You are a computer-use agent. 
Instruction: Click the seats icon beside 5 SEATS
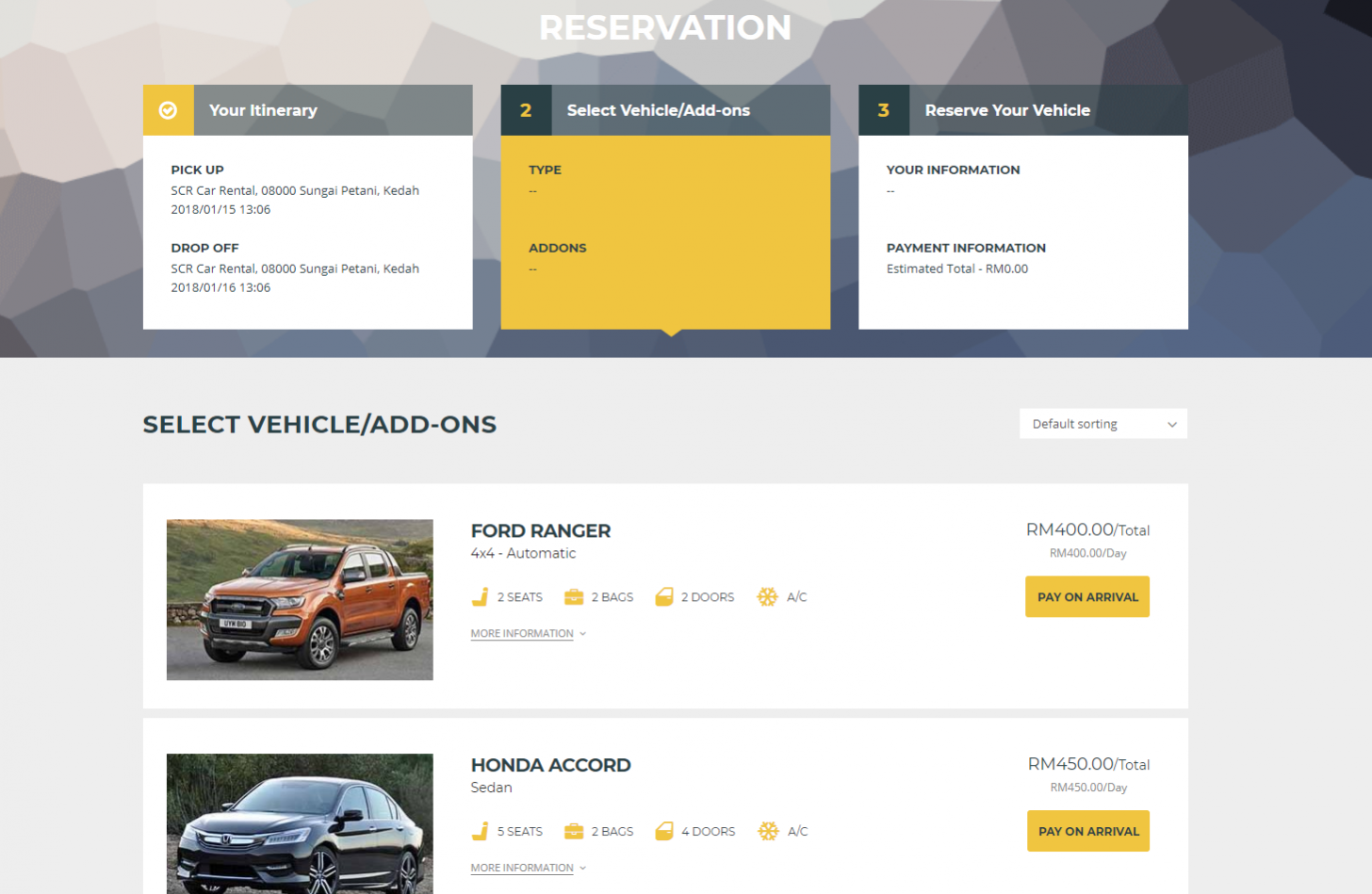pos(479,830)
